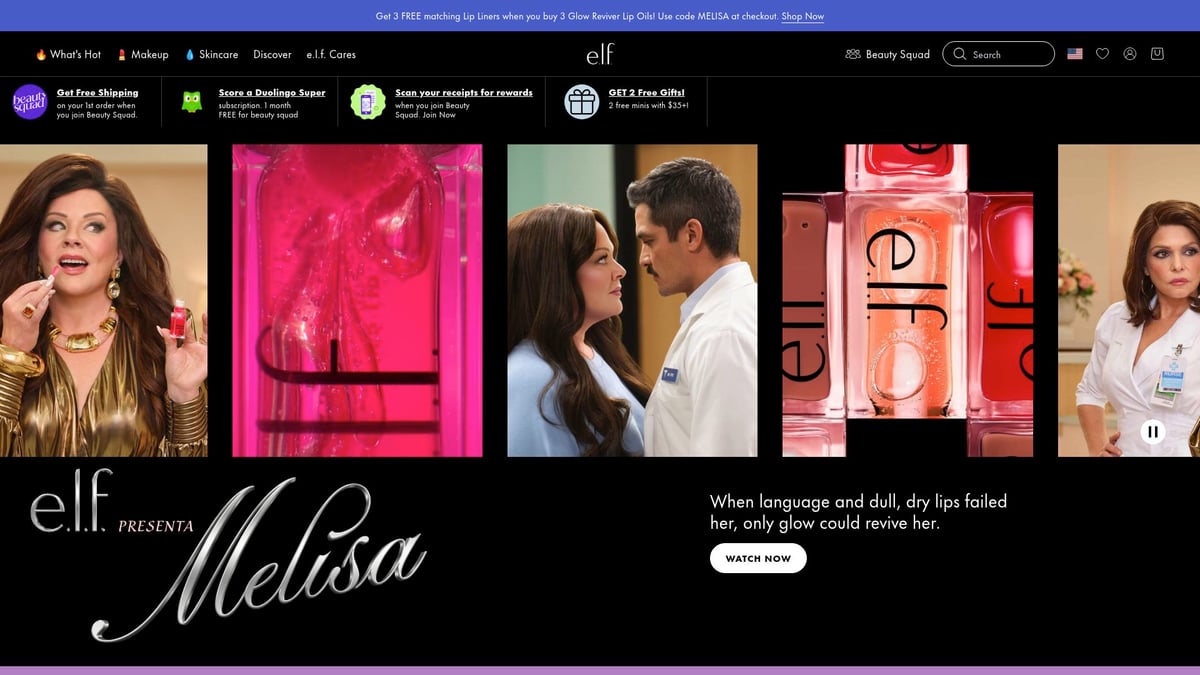Click the e.l.f. logo in header

point(600,54)
